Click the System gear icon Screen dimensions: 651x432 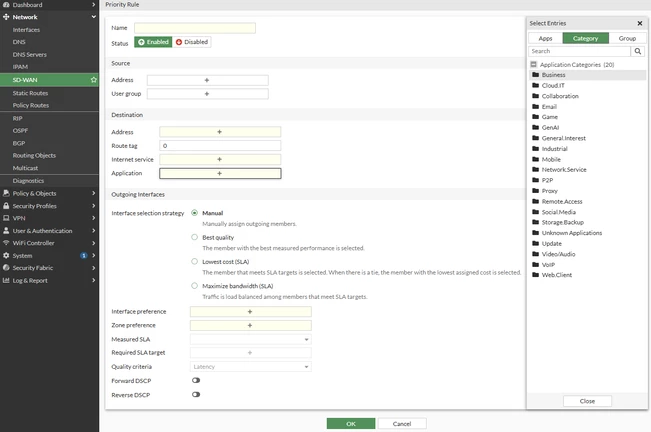coord(6,255)
